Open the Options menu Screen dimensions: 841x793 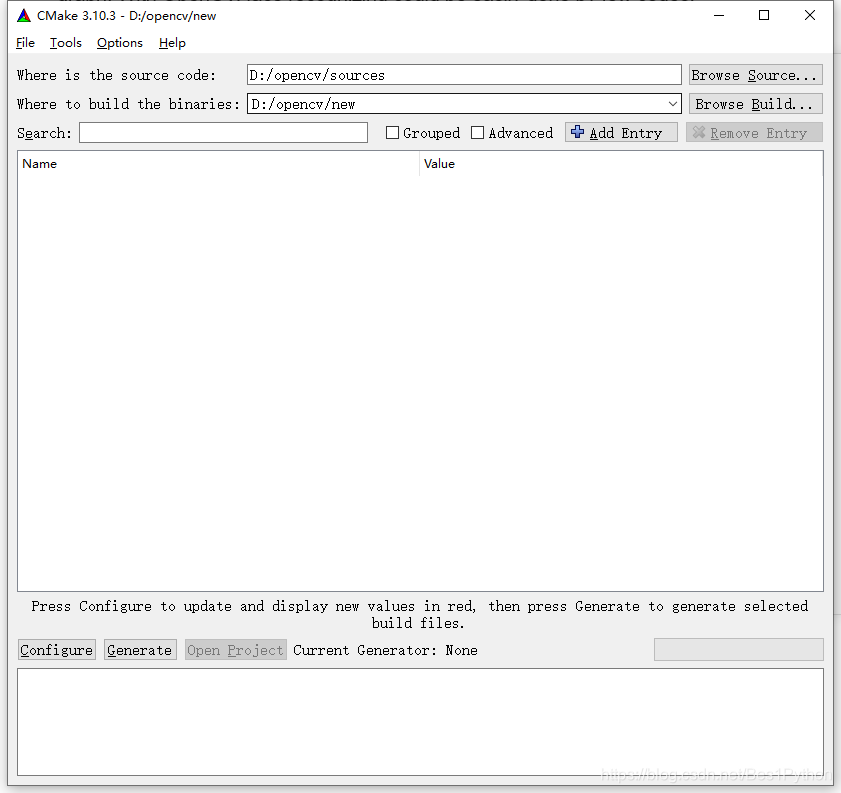120,43
